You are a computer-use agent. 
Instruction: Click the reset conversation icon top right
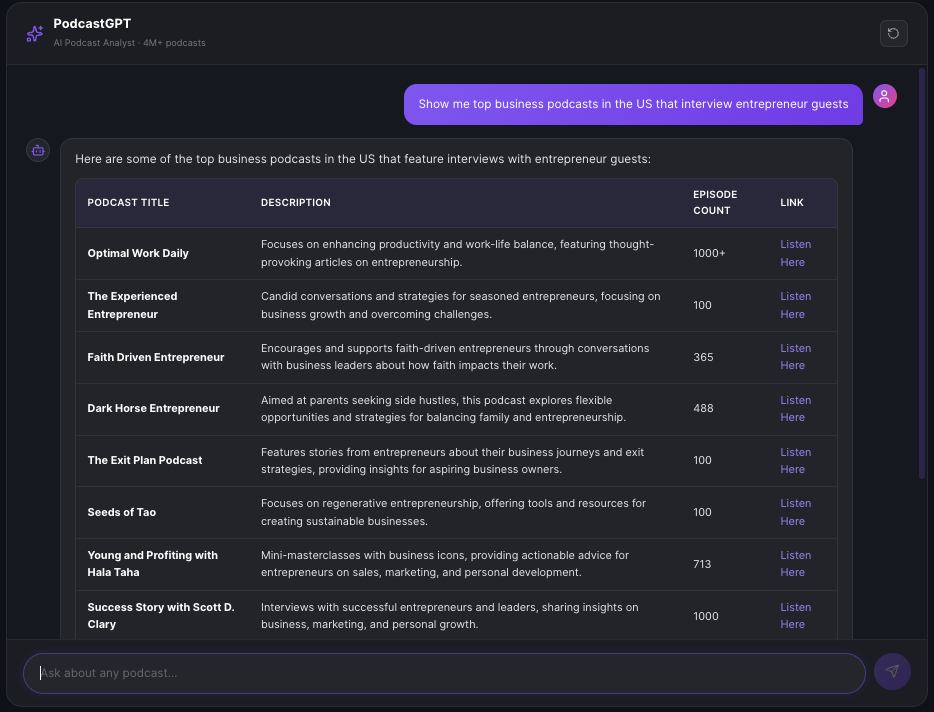click(893, 33)
